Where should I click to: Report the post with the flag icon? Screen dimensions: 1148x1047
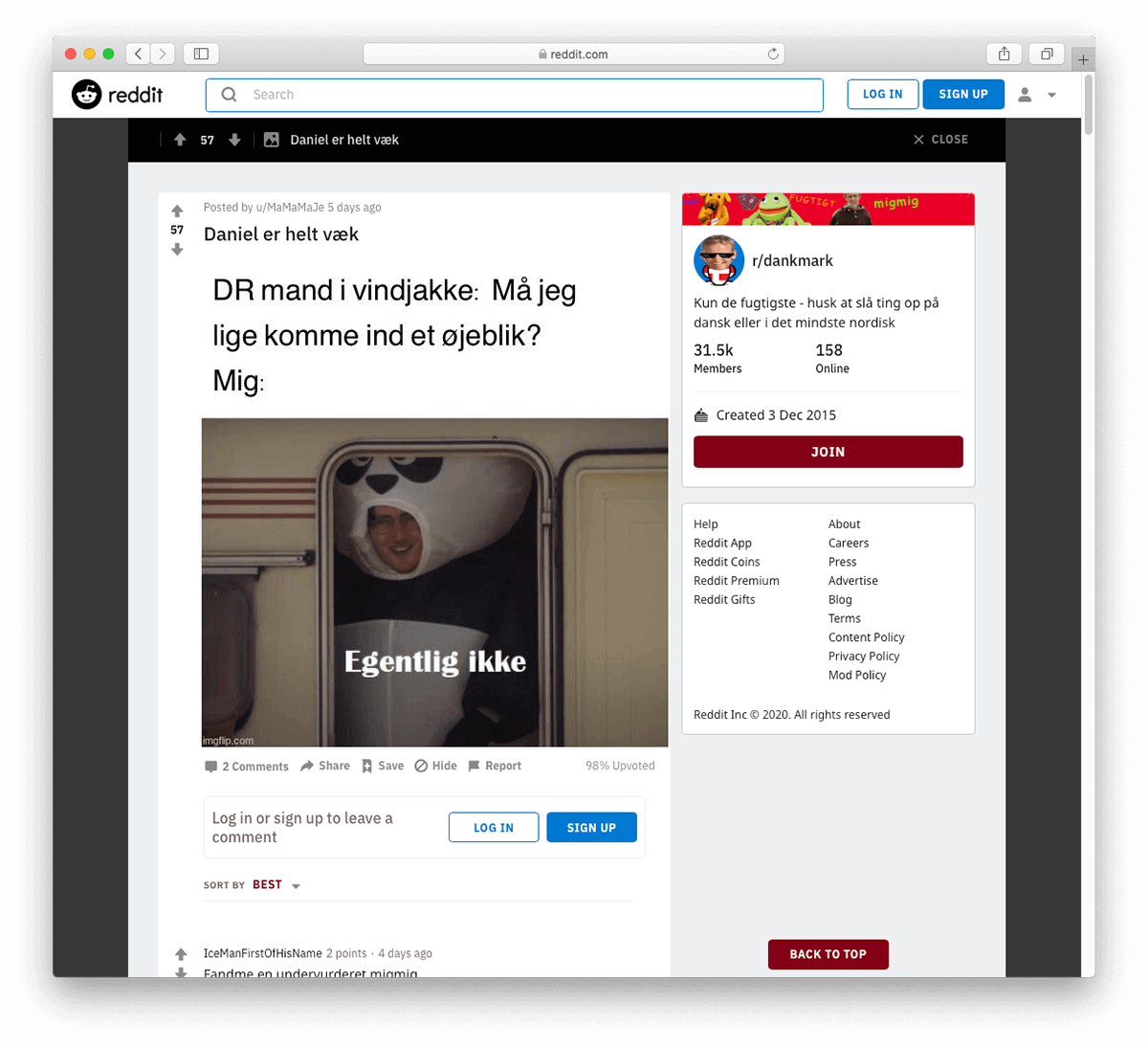pyautogui.click(x=495, y=766)
